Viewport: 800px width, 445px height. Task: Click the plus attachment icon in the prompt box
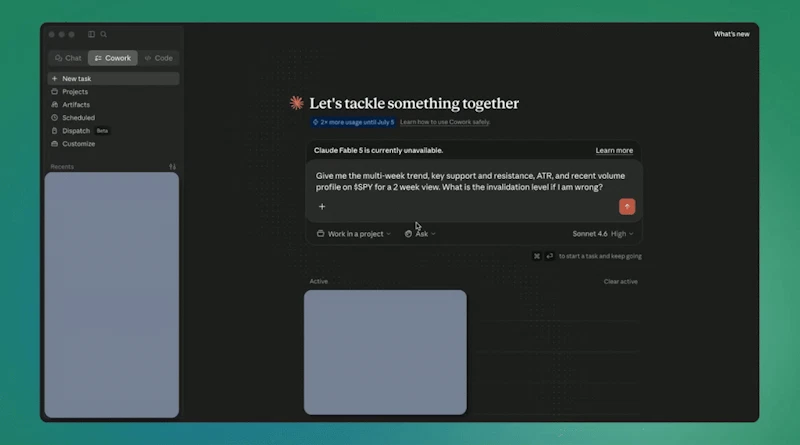tap(322, 207)
